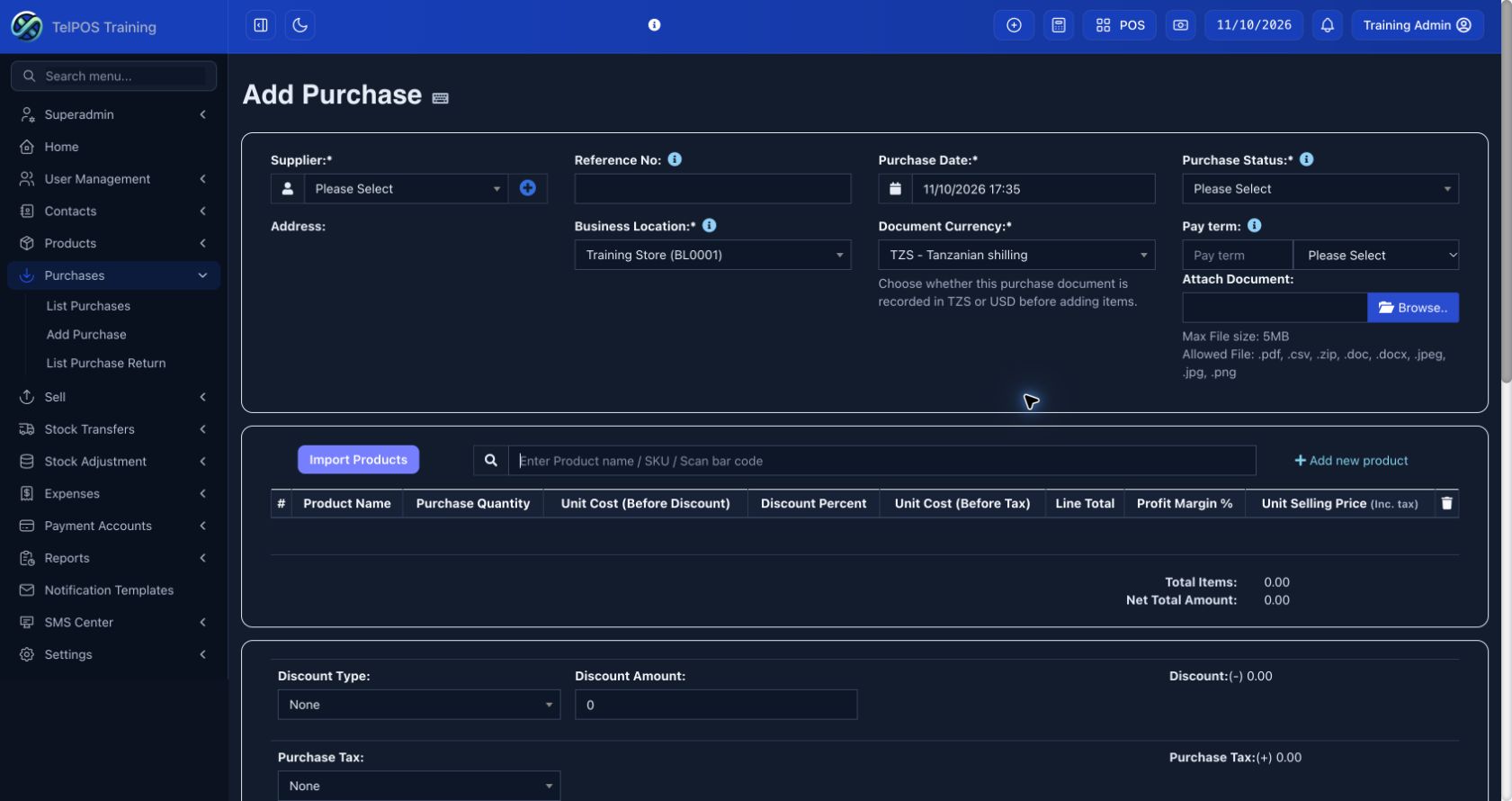Viewport: 1512px width, 801px height.
Task: Collapse the Purchases sidebar menu
Action: pos(113,275)
